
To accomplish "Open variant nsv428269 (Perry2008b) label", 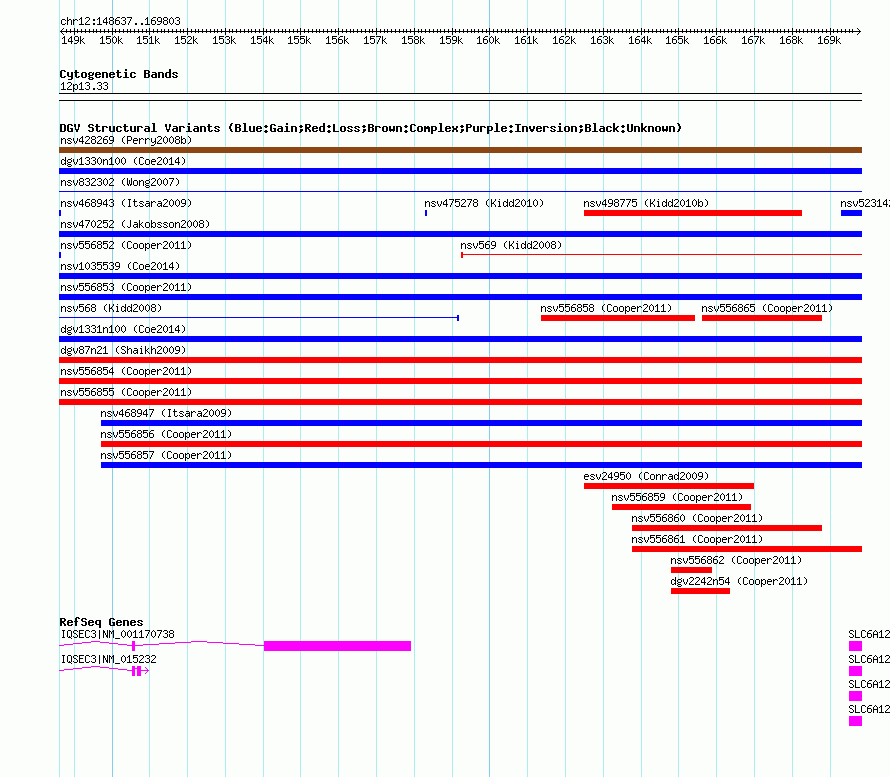I will pyautogui.click(x=126, y=140).
